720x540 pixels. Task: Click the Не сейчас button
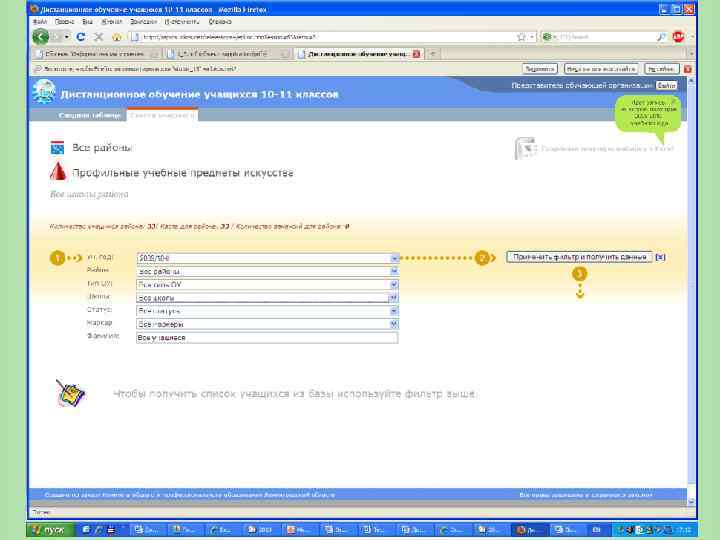662,69
